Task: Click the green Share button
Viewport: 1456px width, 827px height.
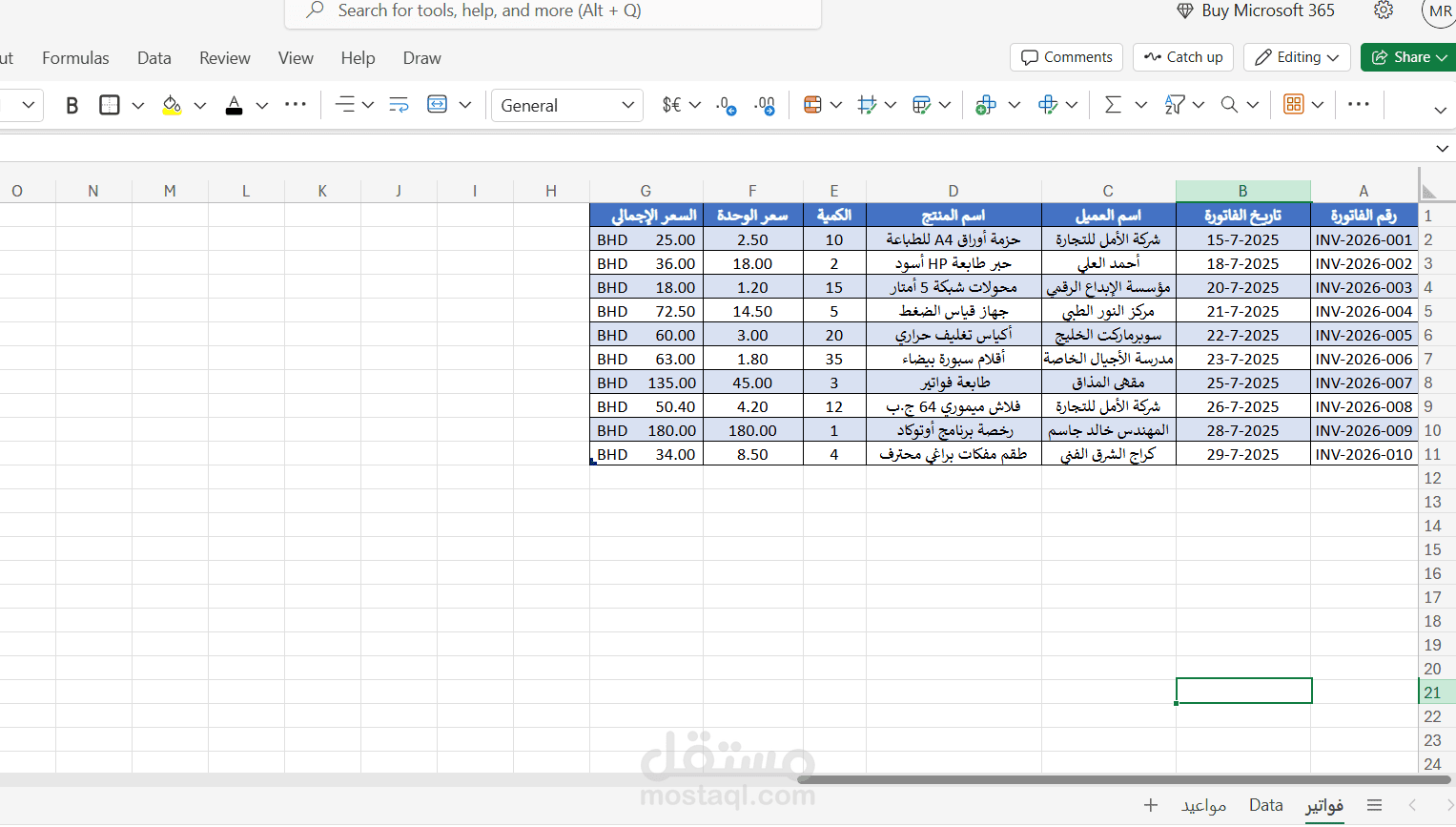Action: tap(1410, 57)
